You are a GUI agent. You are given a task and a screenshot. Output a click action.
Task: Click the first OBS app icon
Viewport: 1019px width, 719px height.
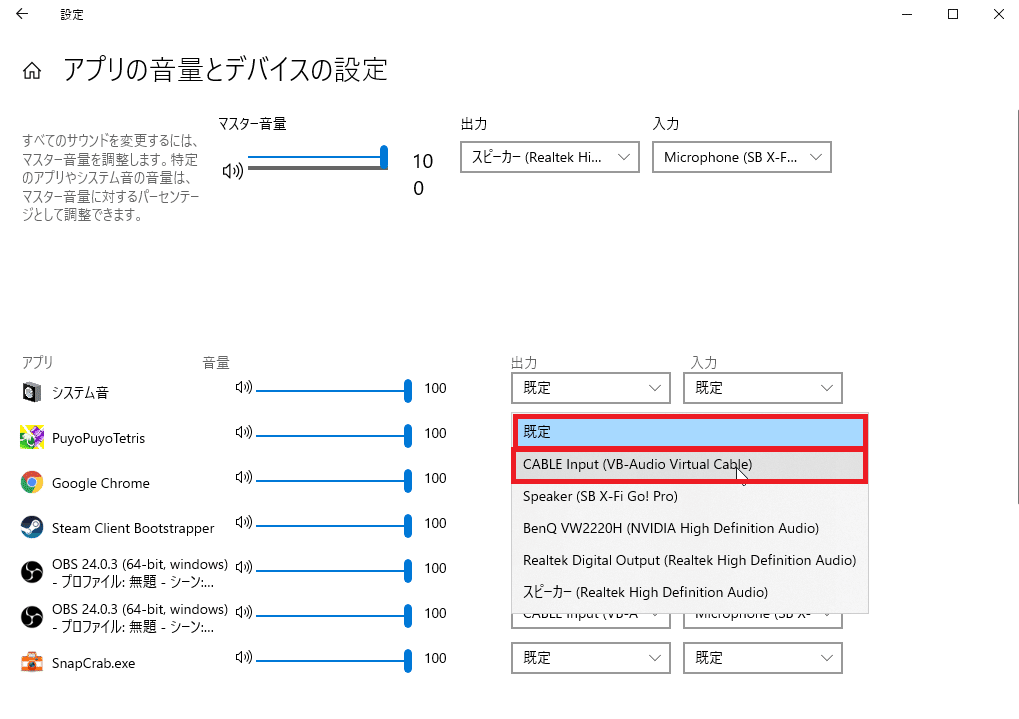pyautogui.click(x=32, y=572)
